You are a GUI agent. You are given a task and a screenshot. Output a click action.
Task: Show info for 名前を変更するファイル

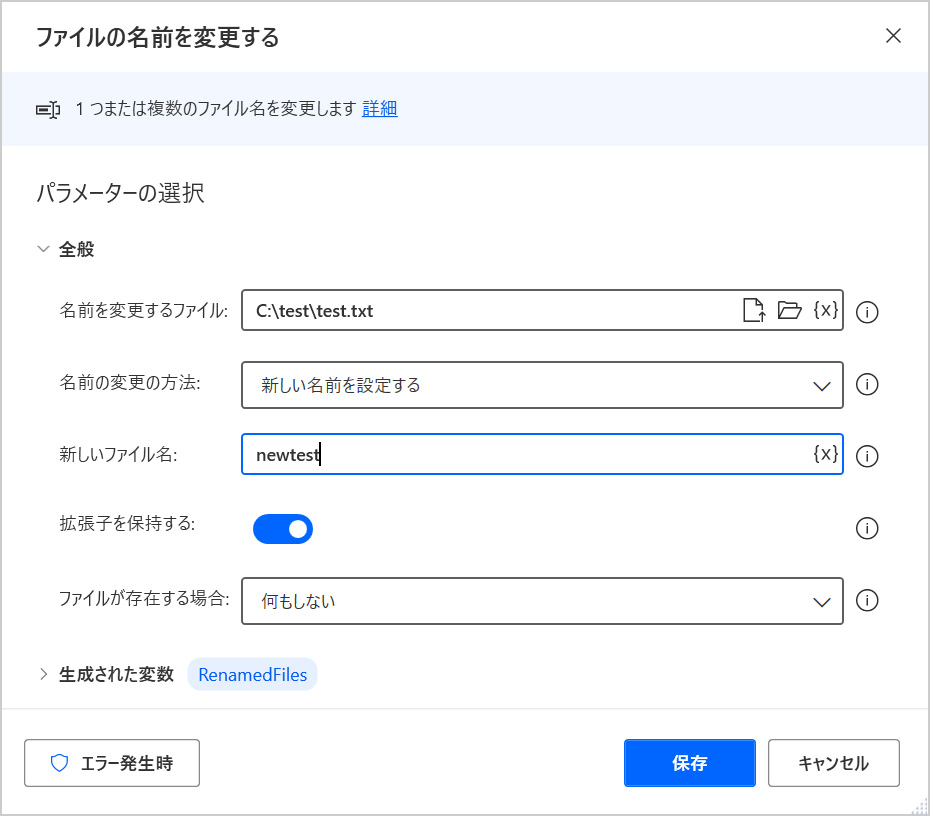(868, 312)
